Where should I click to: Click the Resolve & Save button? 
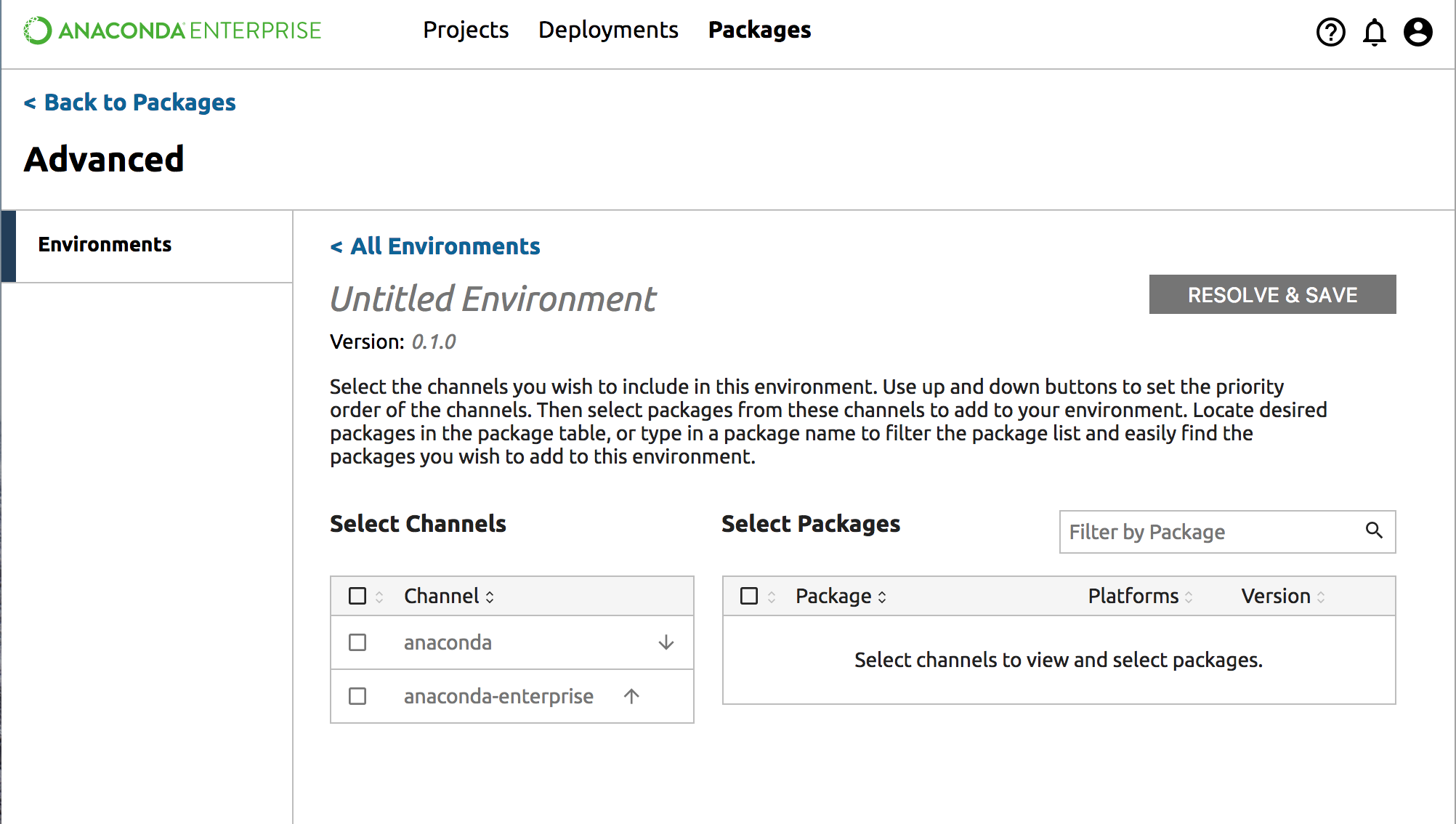pos(1272,294)
